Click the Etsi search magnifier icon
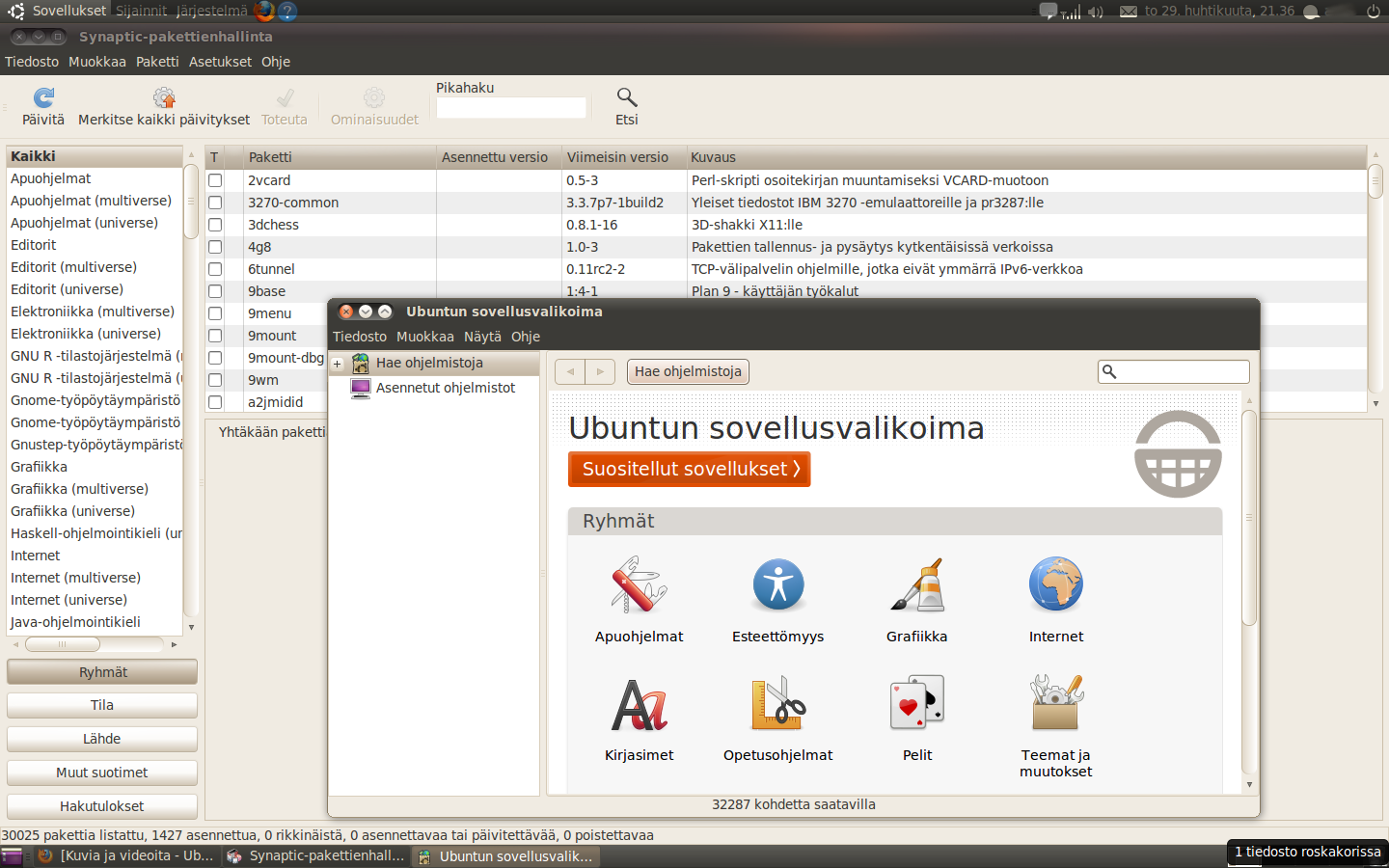The height and width of the screenshot is (868, 1389). [x=627, y=97]
